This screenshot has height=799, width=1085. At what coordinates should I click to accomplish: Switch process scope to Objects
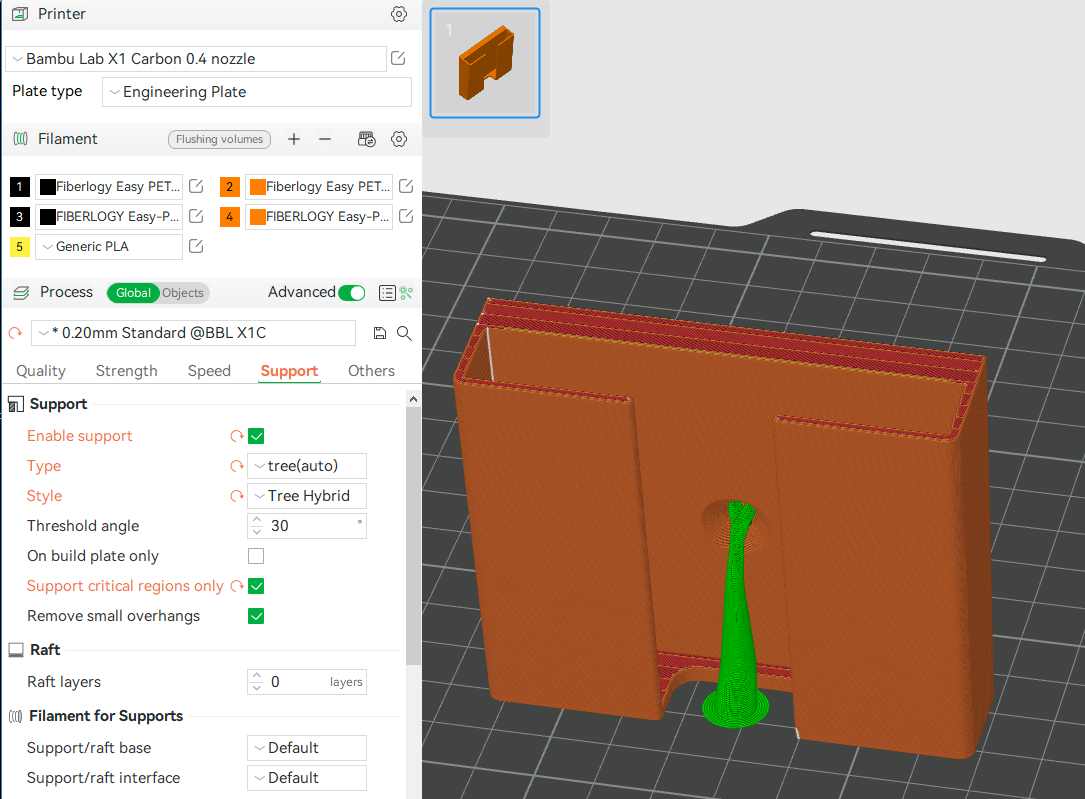183,293
